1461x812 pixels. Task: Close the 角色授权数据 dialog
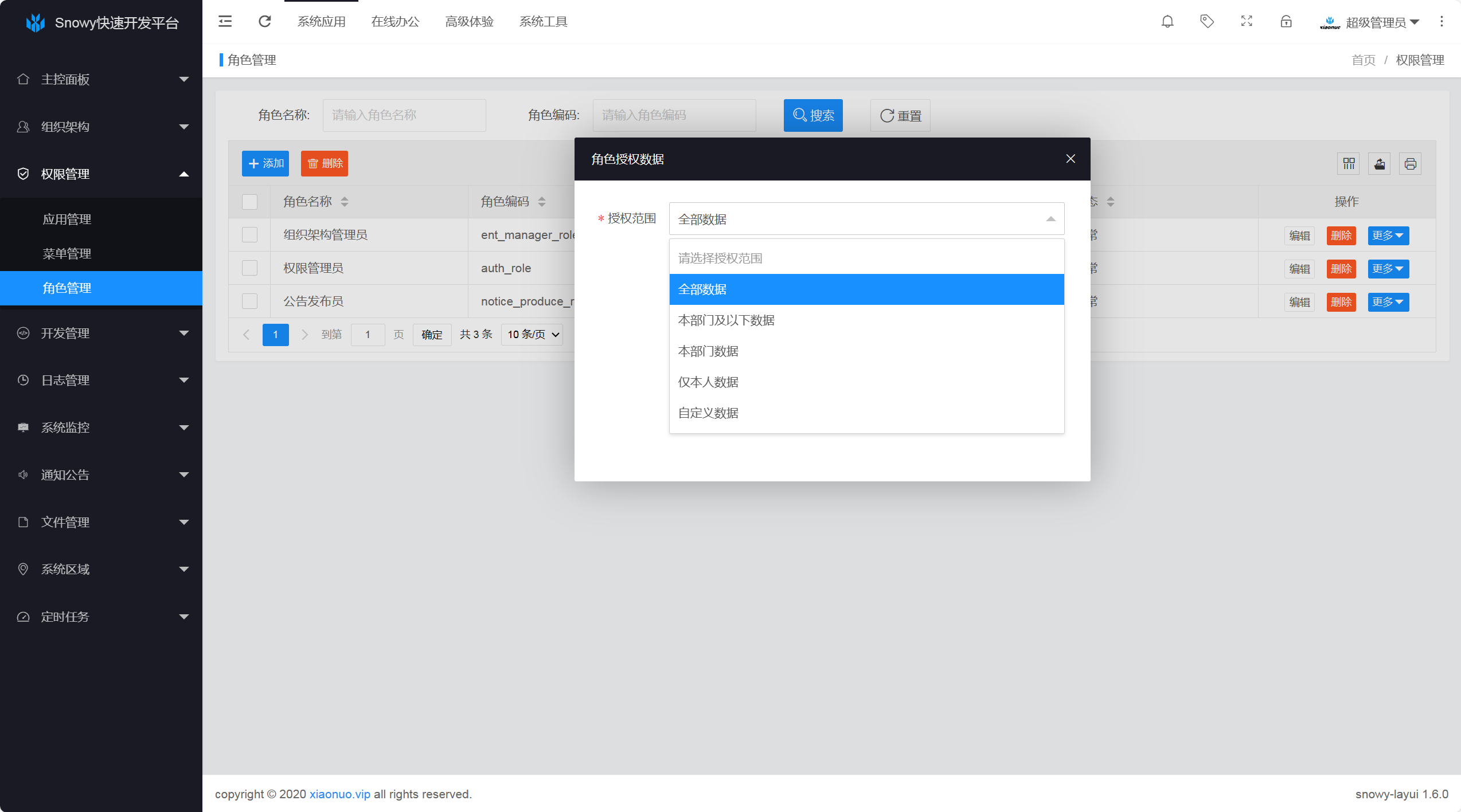pyautogui.click(x=1070, y=159)
